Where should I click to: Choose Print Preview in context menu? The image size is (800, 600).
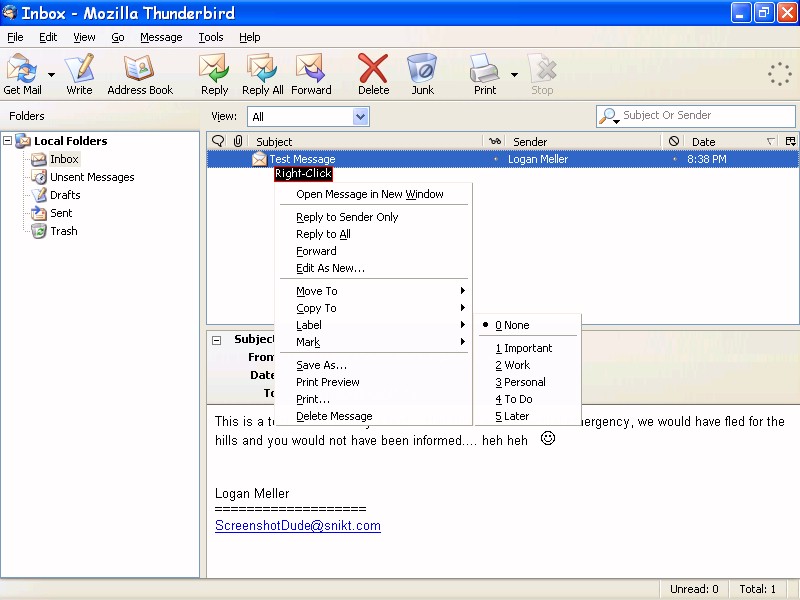point(373,382)
